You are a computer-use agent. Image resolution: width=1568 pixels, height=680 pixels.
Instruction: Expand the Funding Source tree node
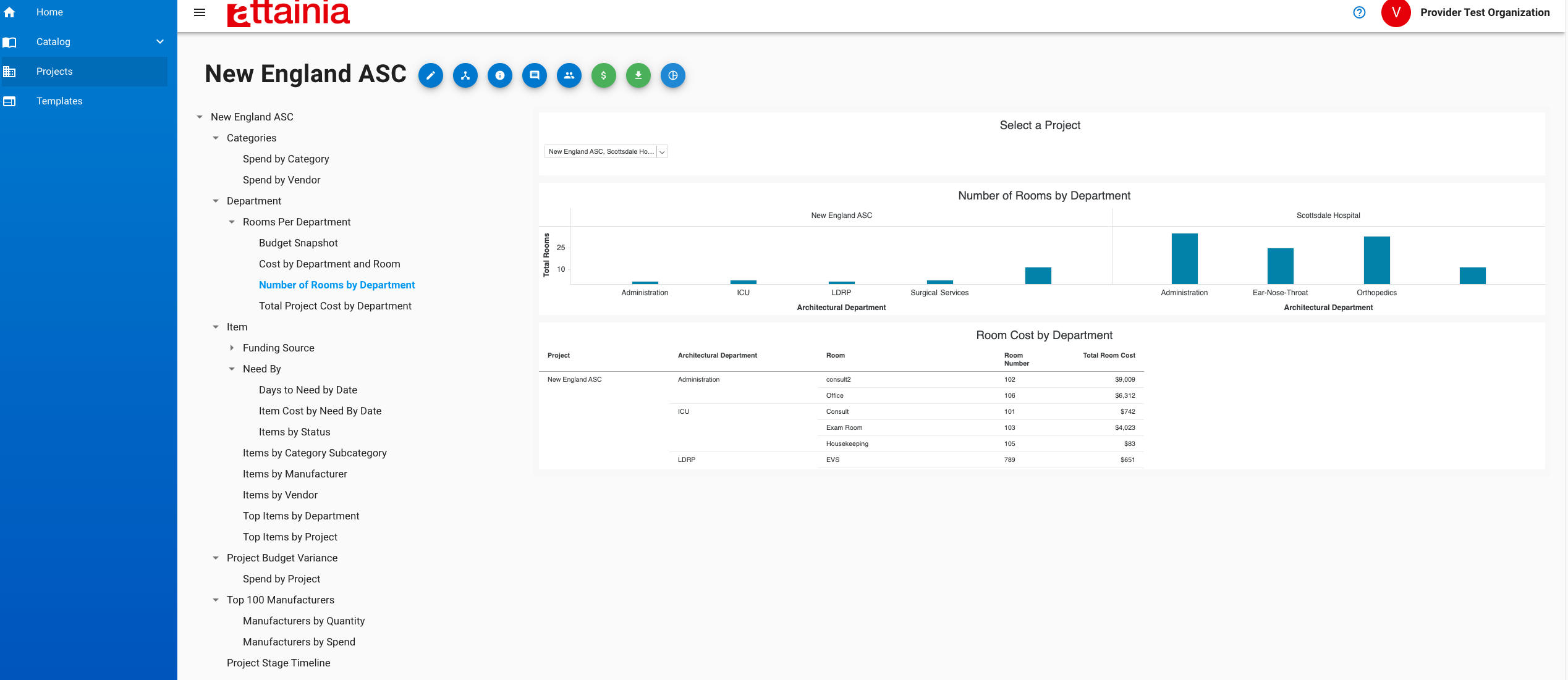232,348
